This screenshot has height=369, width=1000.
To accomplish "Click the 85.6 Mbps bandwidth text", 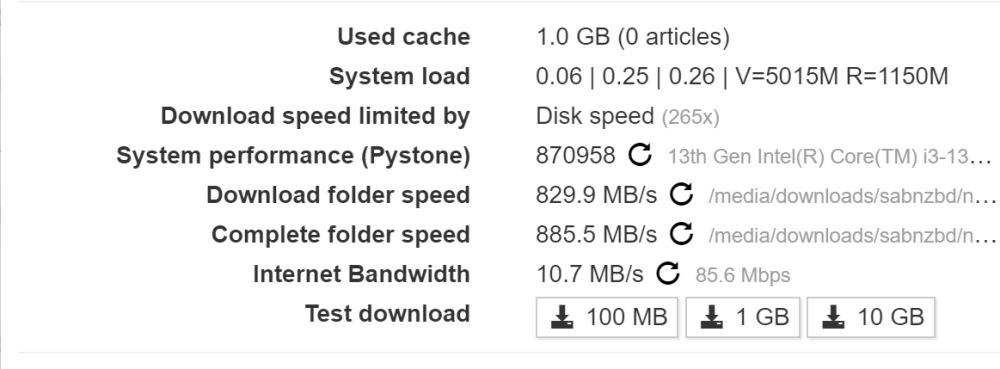I will click(743, 275).
